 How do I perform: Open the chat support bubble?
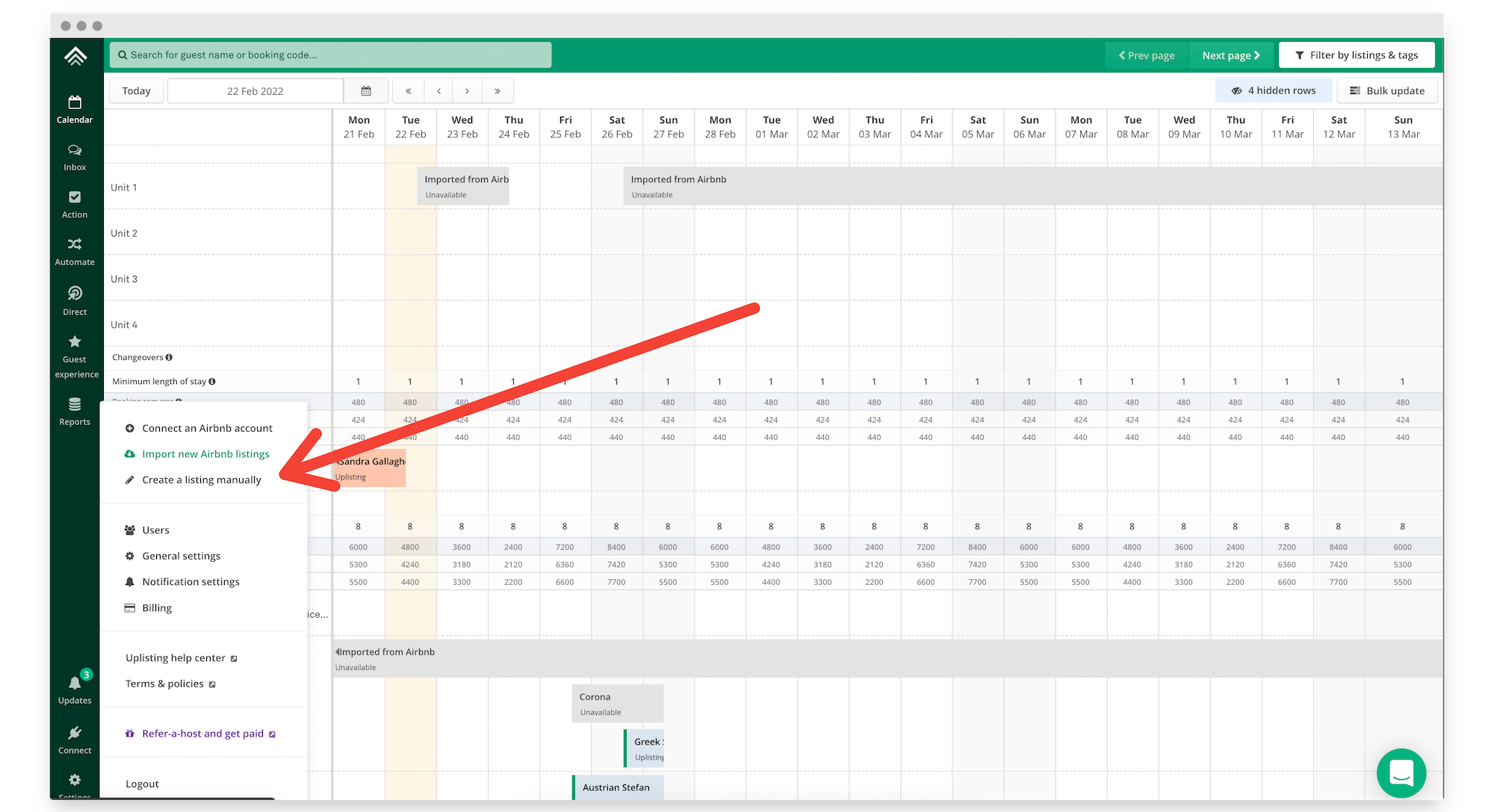tap(1401, 773)
